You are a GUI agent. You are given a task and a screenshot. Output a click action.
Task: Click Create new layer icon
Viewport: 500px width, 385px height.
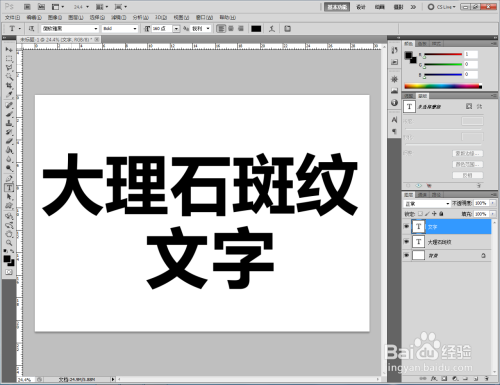pos(476,379)
